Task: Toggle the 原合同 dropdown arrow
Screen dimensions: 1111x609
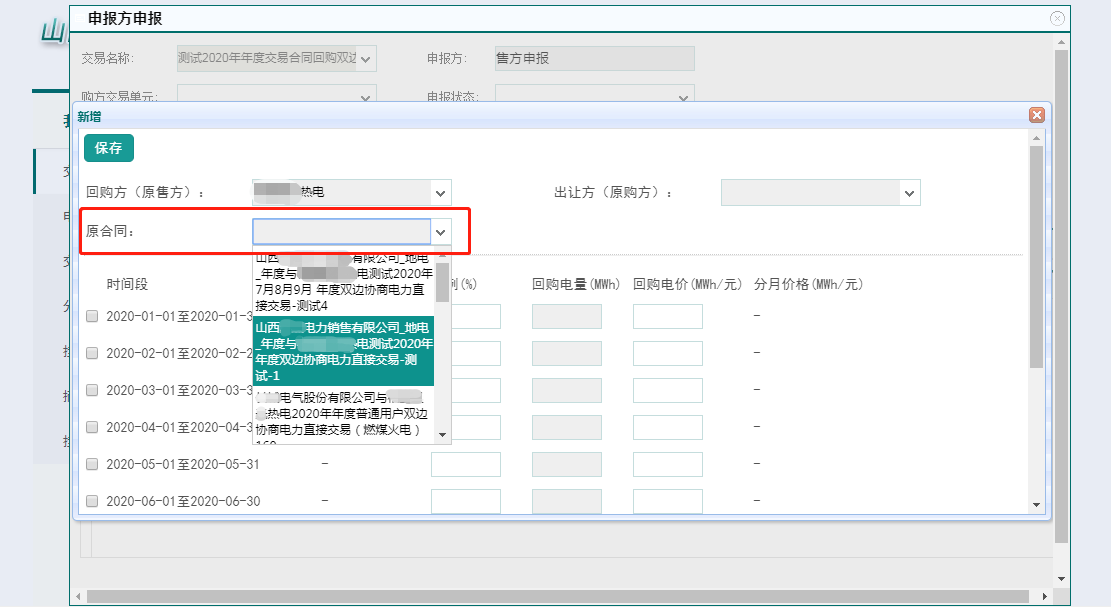Action: [x=440, y=232]
